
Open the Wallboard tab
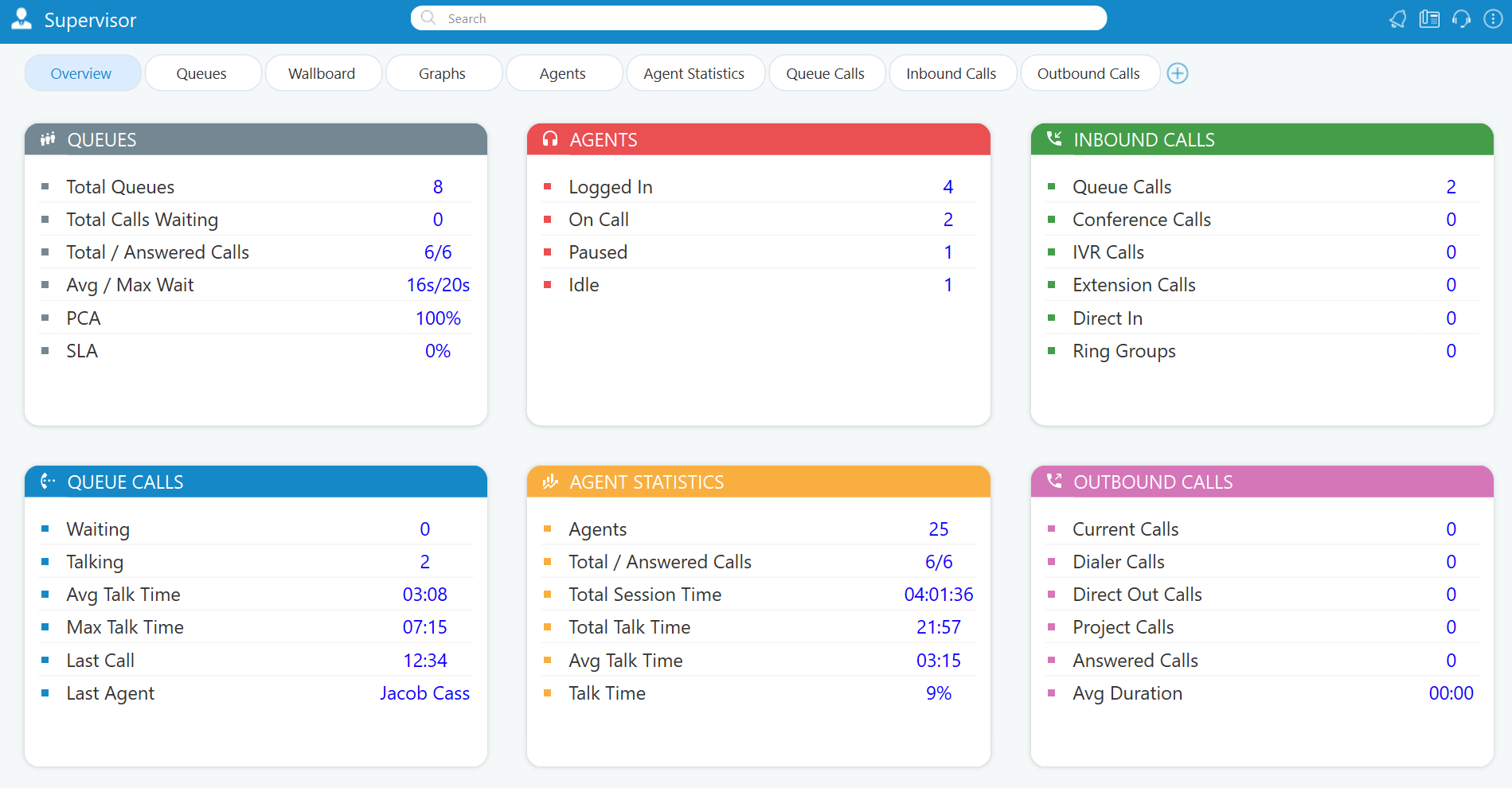pos(323,73)
